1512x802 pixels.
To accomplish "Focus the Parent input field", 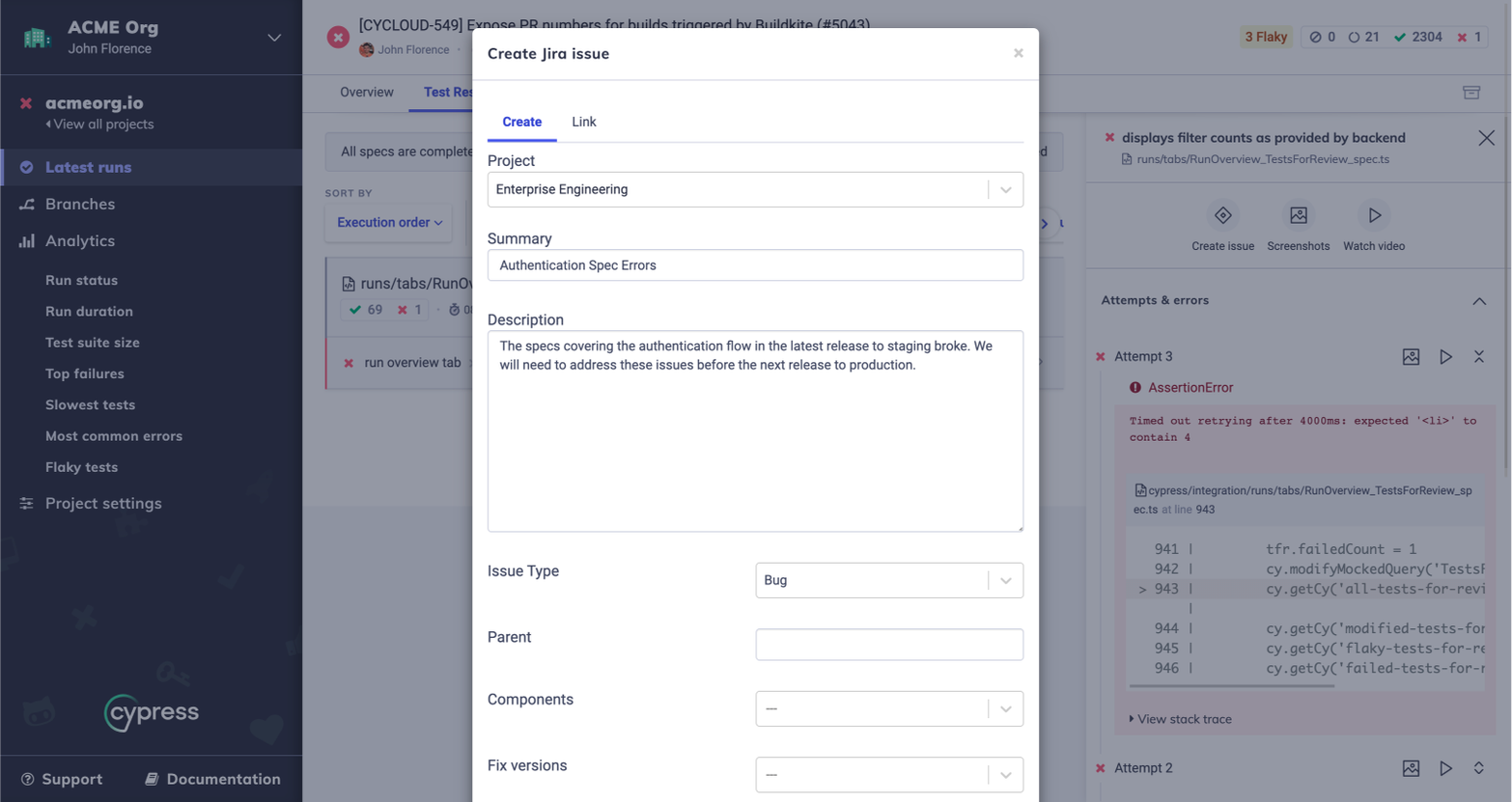I will (889, 644).
